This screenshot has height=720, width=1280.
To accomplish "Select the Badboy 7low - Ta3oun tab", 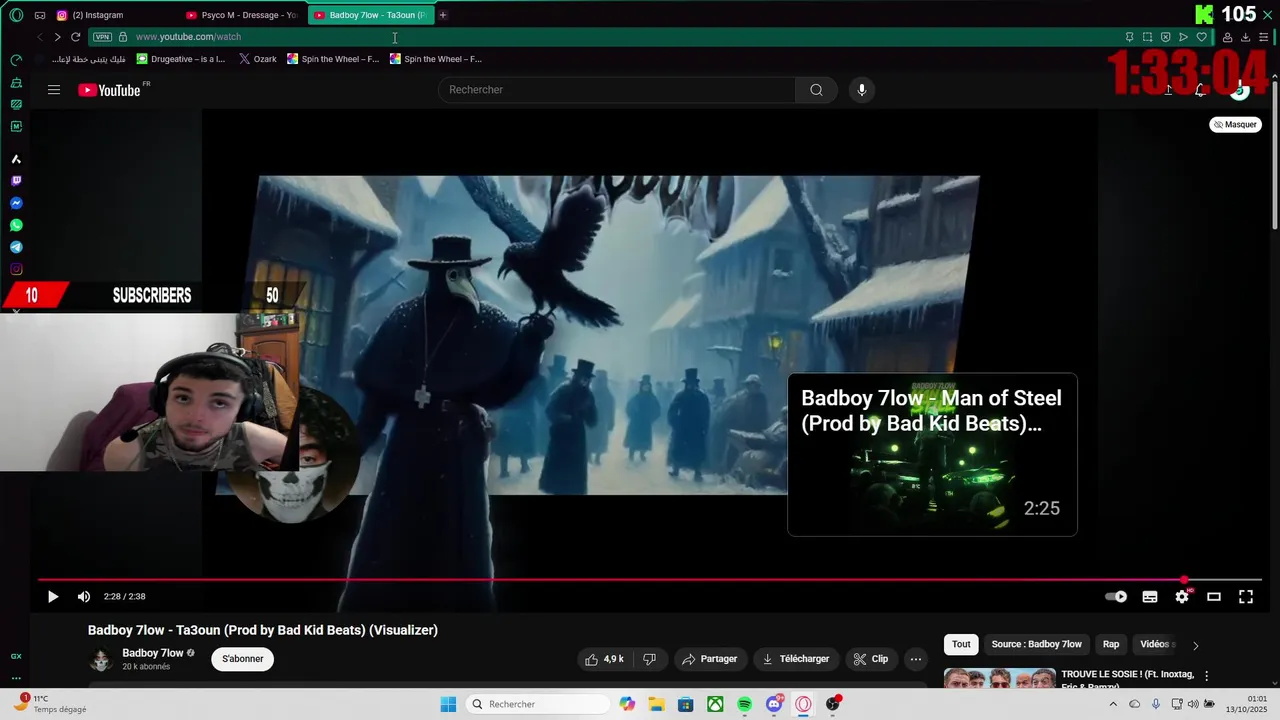I will pos(369,15).
